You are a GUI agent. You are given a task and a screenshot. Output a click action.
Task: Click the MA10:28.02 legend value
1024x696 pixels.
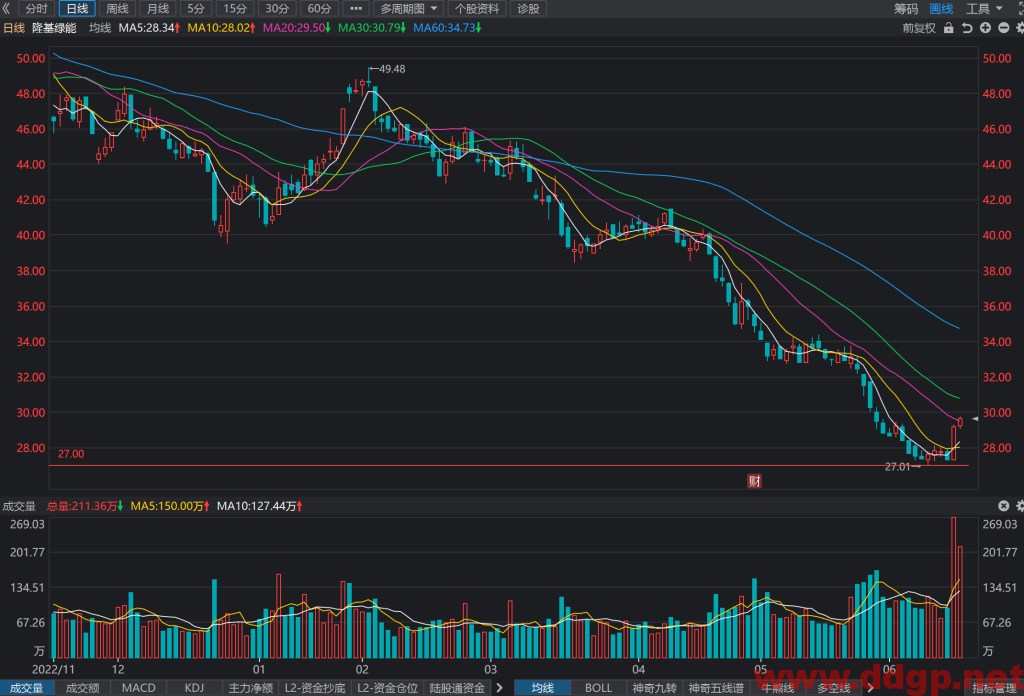click(x=221, y=28)
